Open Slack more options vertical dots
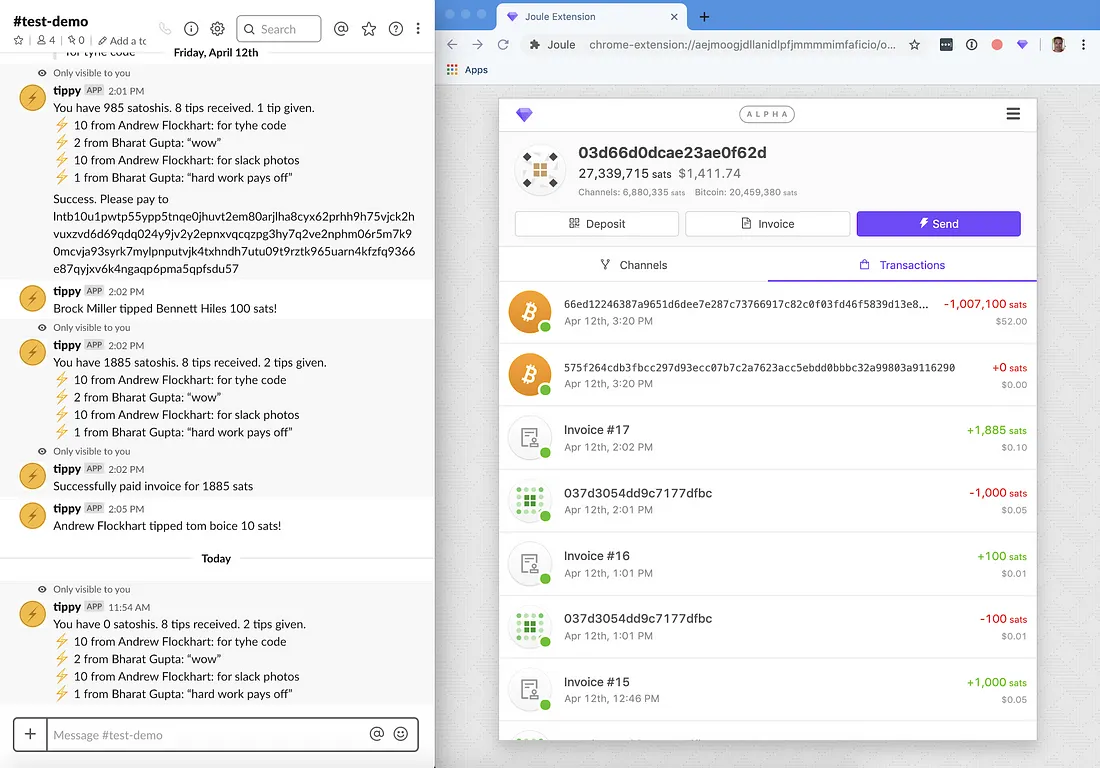The image size is (1100, 768). coord(418,29)
